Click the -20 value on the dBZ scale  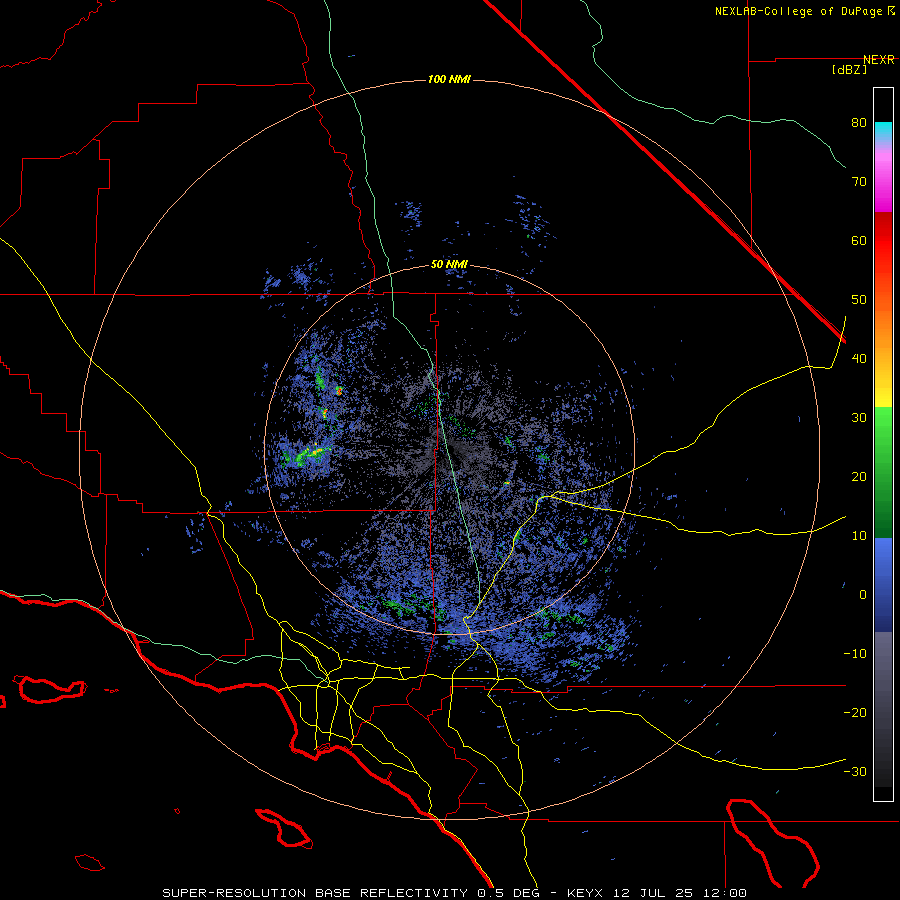(855, 712)
